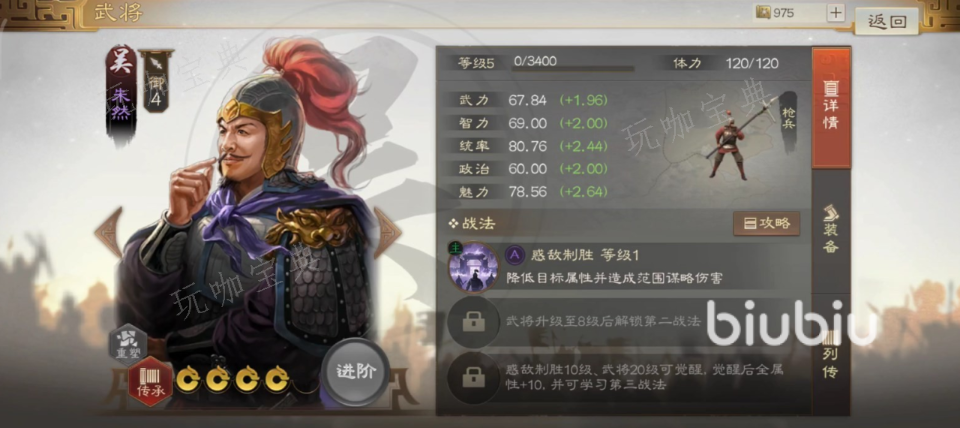Screen dimensions: 960x428
Task: Click the 返回 back button
Action: tap(887, 21)
